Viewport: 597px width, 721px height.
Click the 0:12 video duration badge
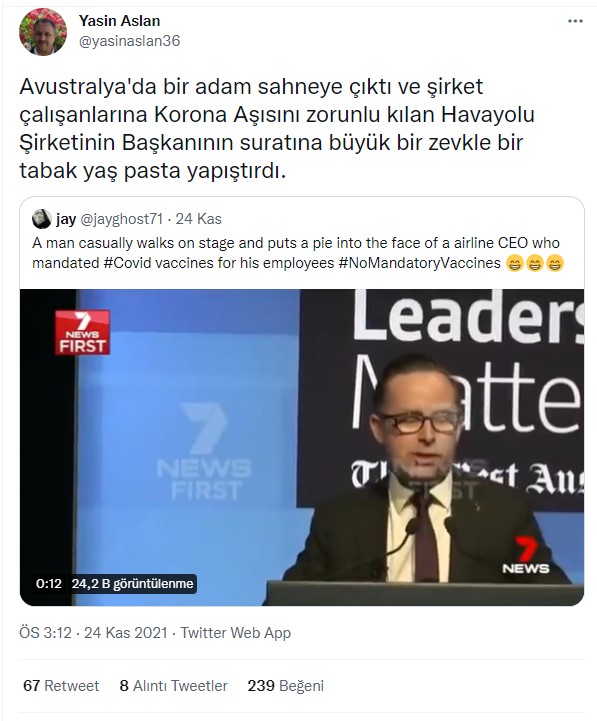[49, 584]
